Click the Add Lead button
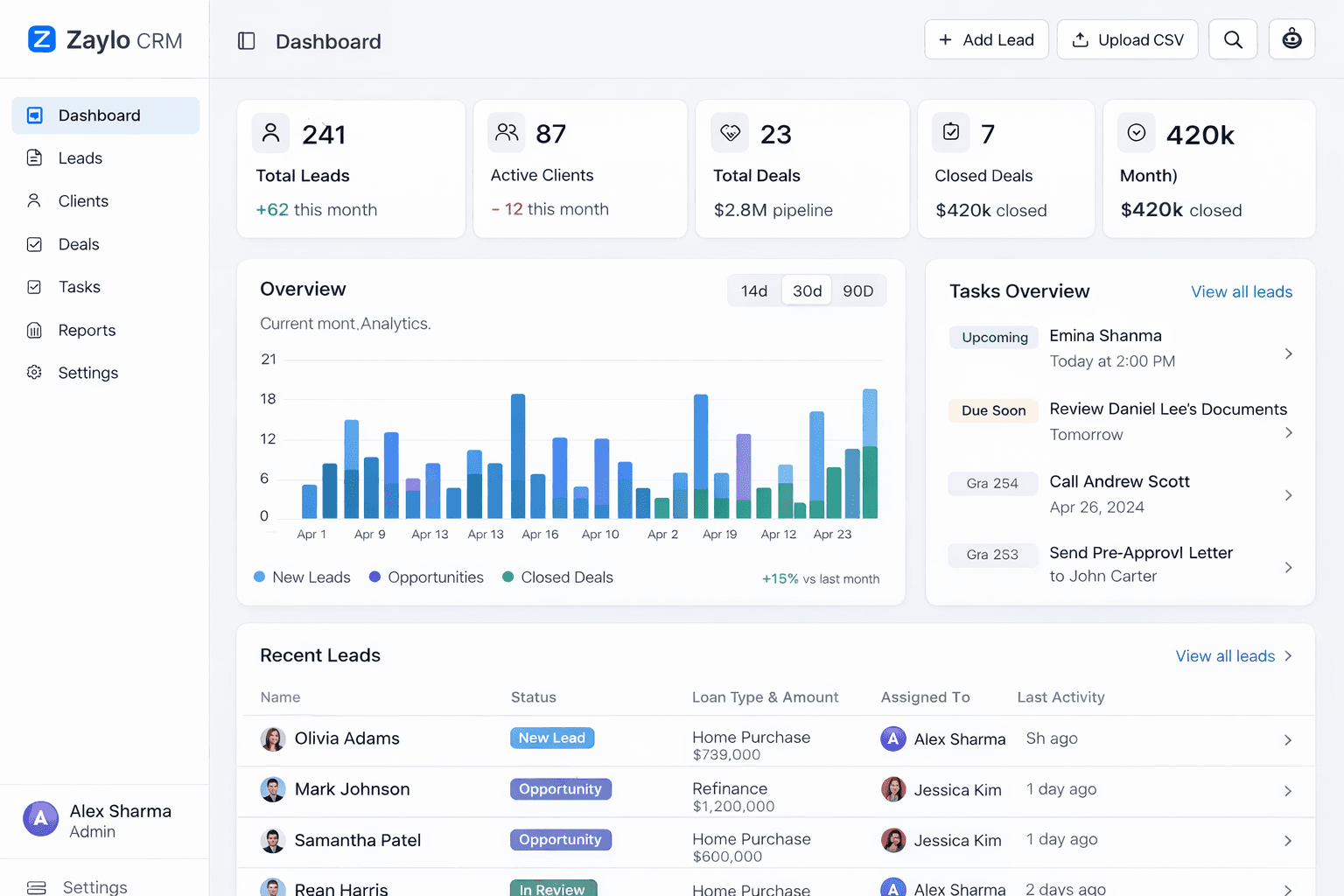This screenshot has width=1344, height=896. [x=986, y=39]
